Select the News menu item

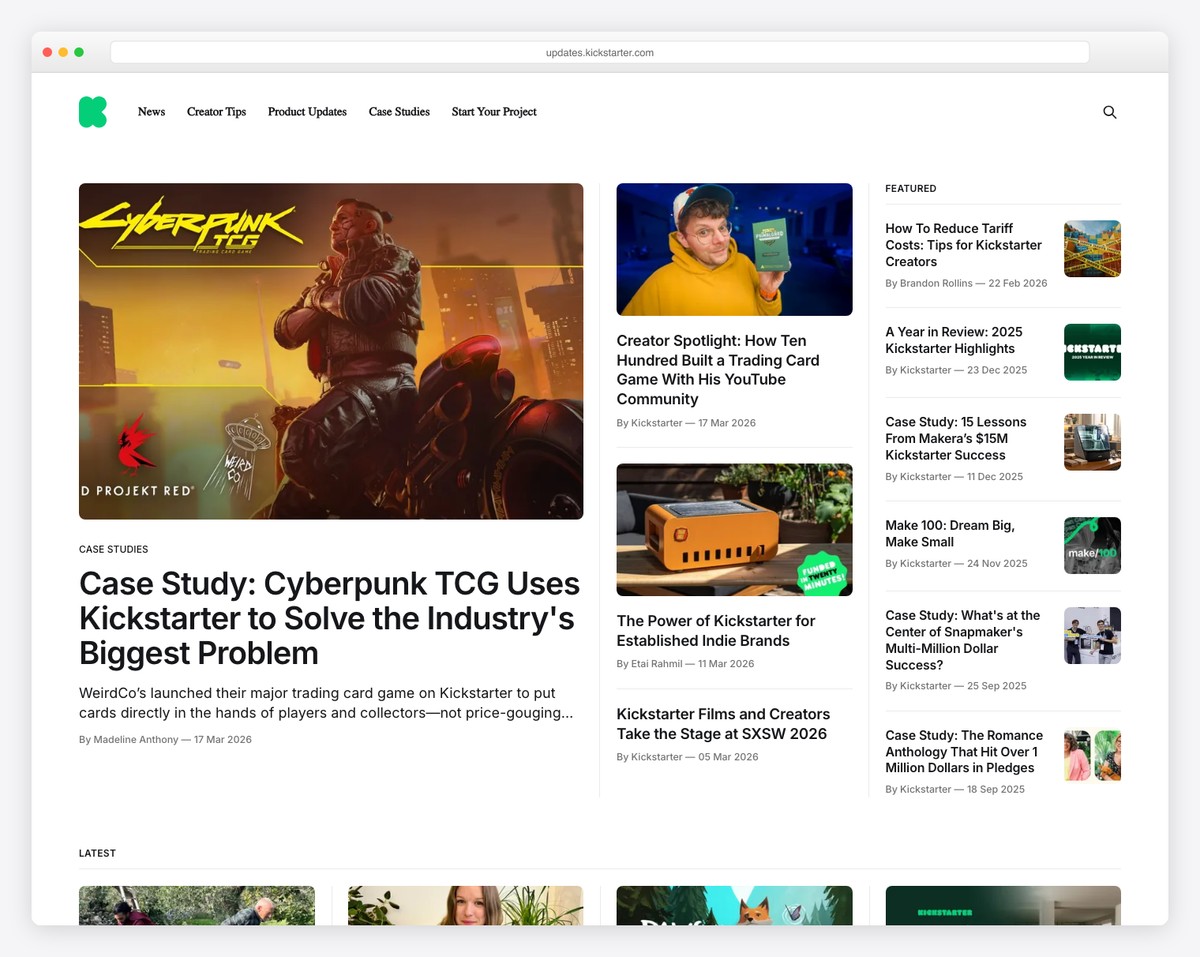pyautogui.click(x=151, y=112)
